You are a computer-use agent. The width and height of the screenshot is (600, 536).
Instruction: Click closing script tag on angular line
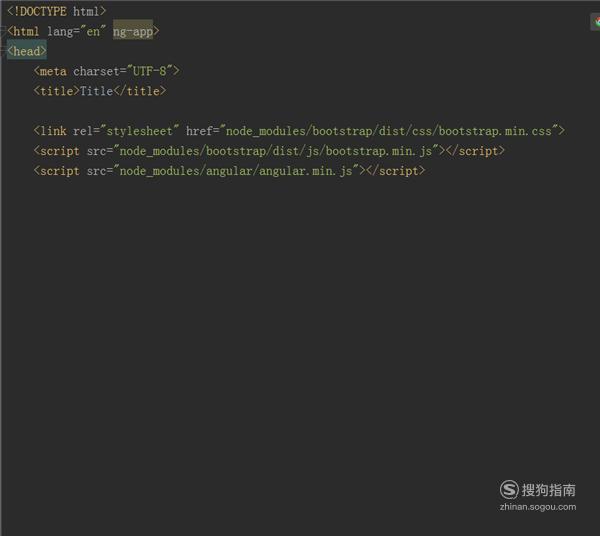395,171
